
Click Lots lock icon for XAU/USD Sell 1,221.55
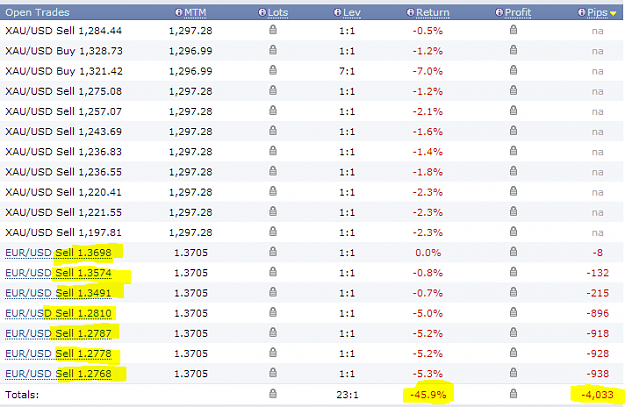pos(273,211)
